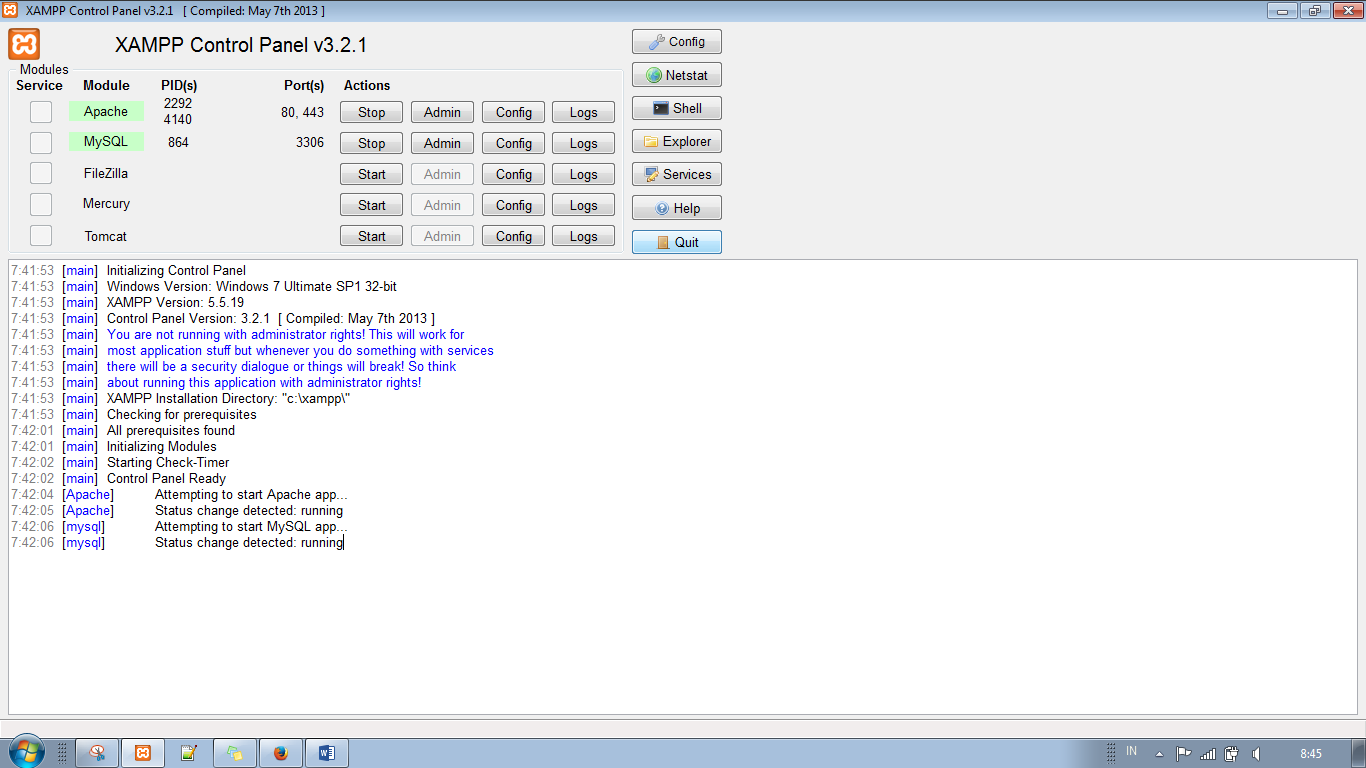Viewport: 1366px width, 768px height.
Task: Check the FileZilla service checkbox
Action: pos(40,173)
